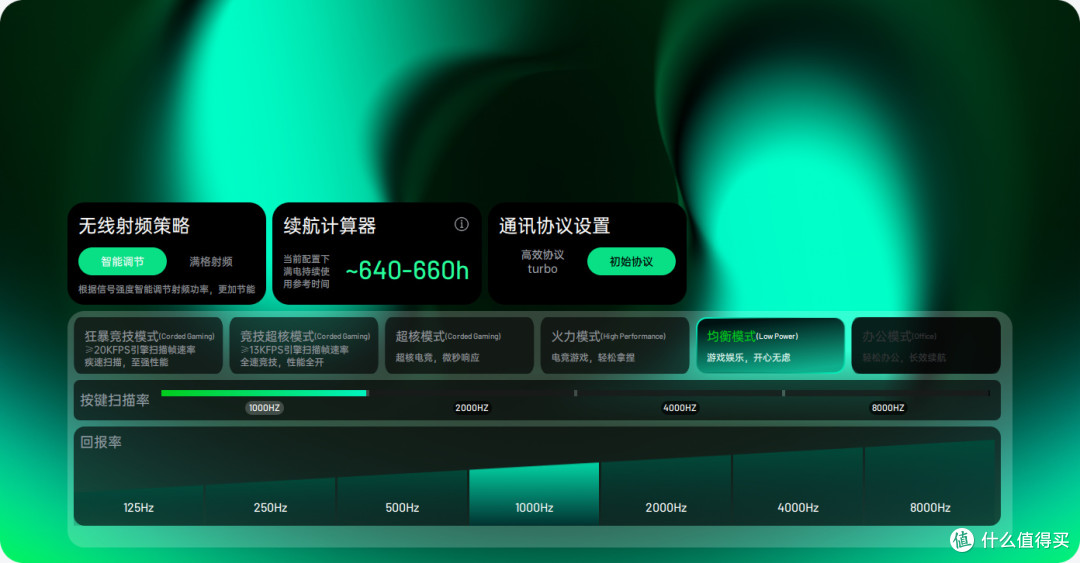Select 250Hz report rate
Viewport: 1080px width, 563px height.
coord(270,501)
